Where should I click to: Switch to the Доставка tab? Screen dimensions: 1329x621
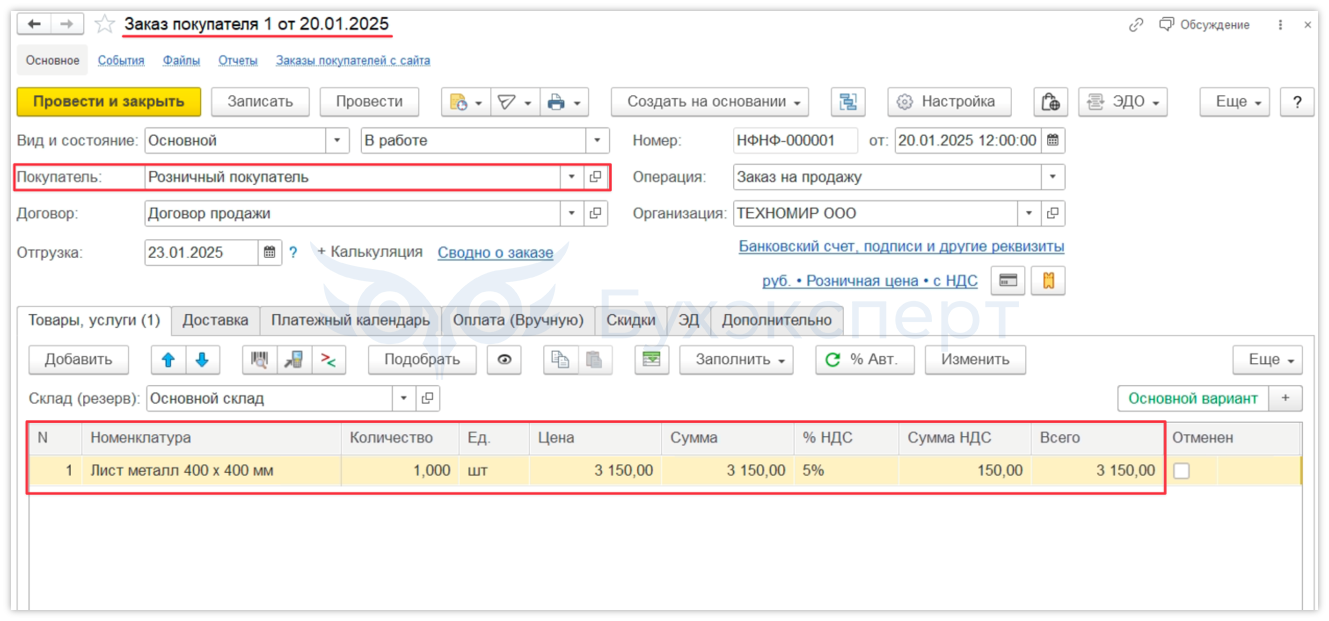pos(215,321)
